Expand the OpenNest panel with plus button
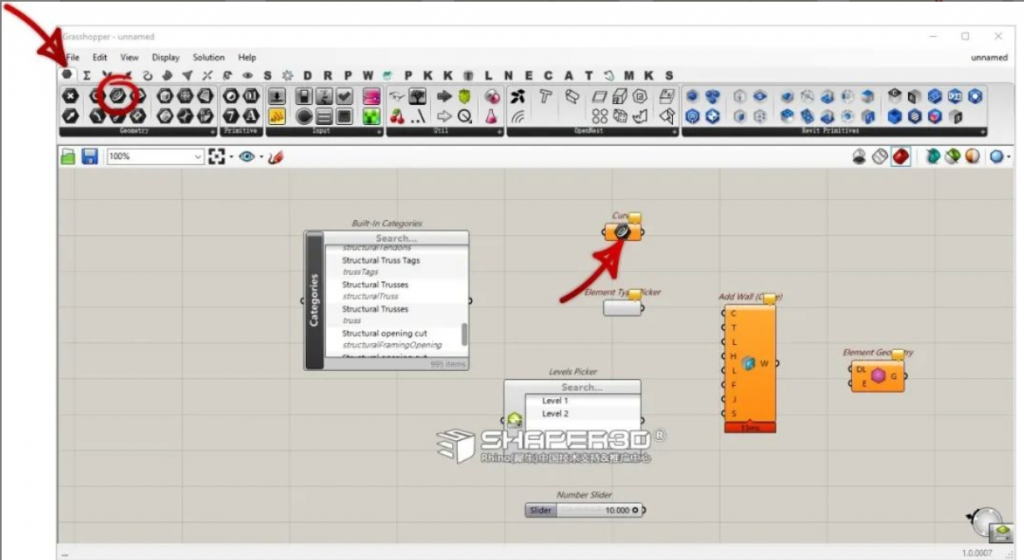The width and height of the screenshot is (1024, 560). pyautogui.click(x=675, y=132)
